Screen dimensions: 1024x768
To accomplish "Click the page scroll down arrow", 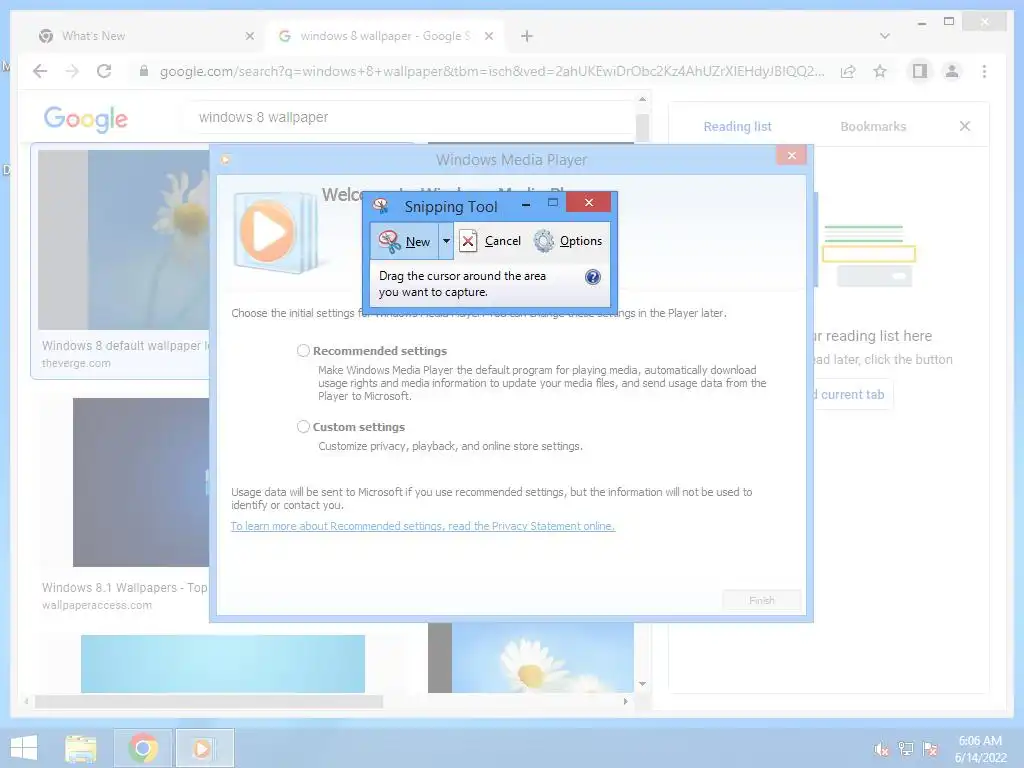I will tap(642, 684).
